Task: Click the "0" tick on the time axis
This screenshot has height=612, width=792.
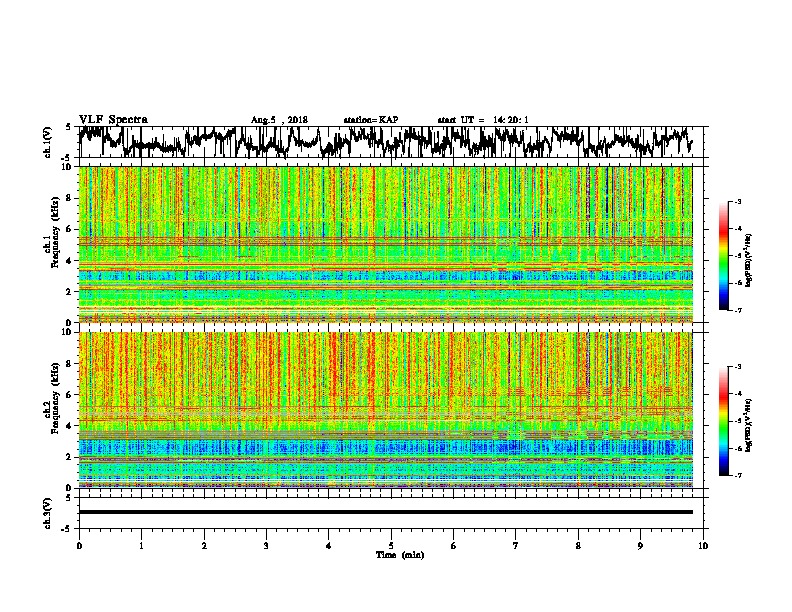Action: point(79,546)
